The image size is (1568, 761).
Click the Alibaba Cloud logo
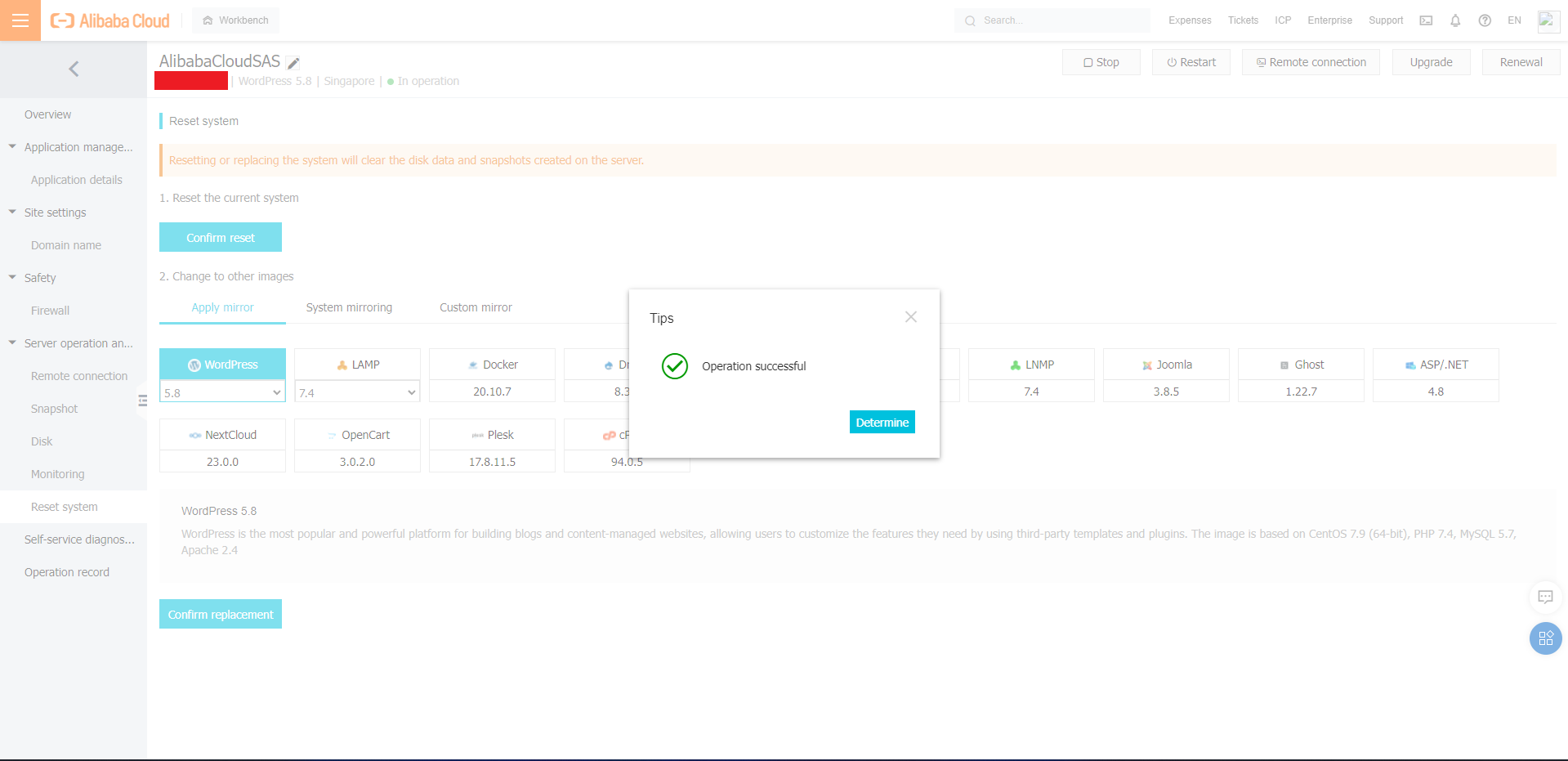click(109, 20)
